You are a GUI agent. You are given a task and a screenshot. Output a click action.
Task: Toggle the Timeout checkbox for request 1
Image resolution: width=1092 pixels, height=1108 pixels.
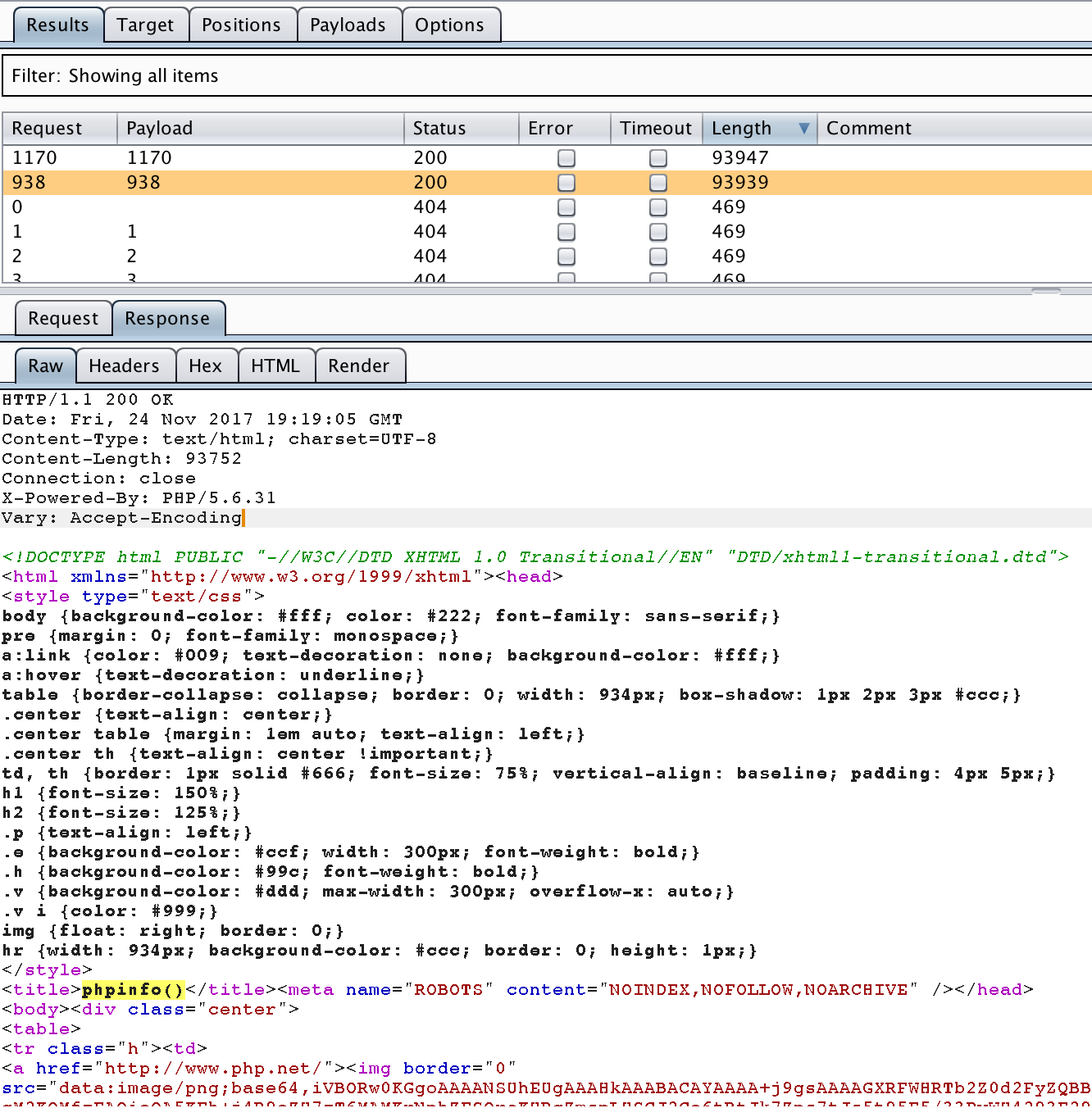(x=658, y=232)
